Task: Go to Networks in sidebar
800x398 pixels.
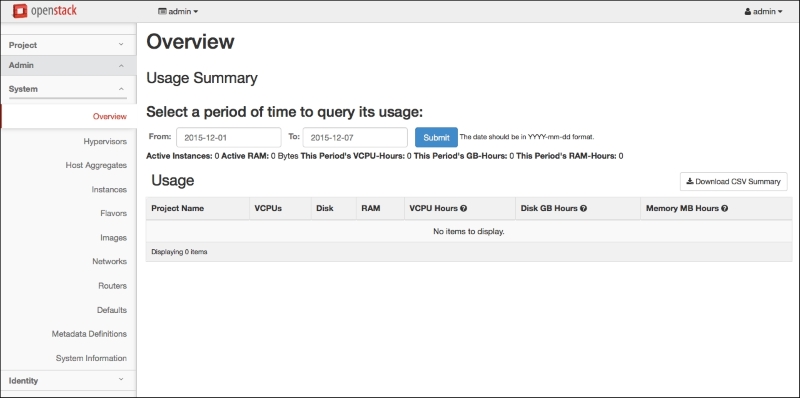Action: point(110,261)
